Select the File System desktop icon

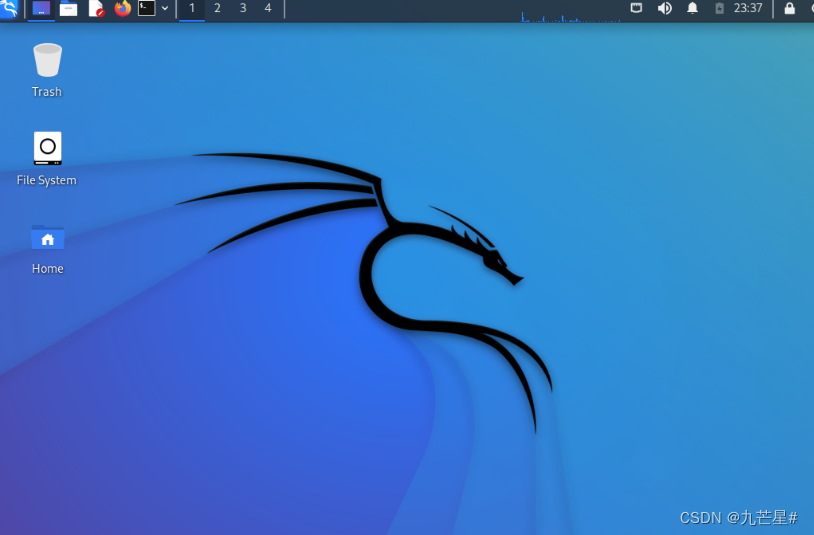pos(47,159)
